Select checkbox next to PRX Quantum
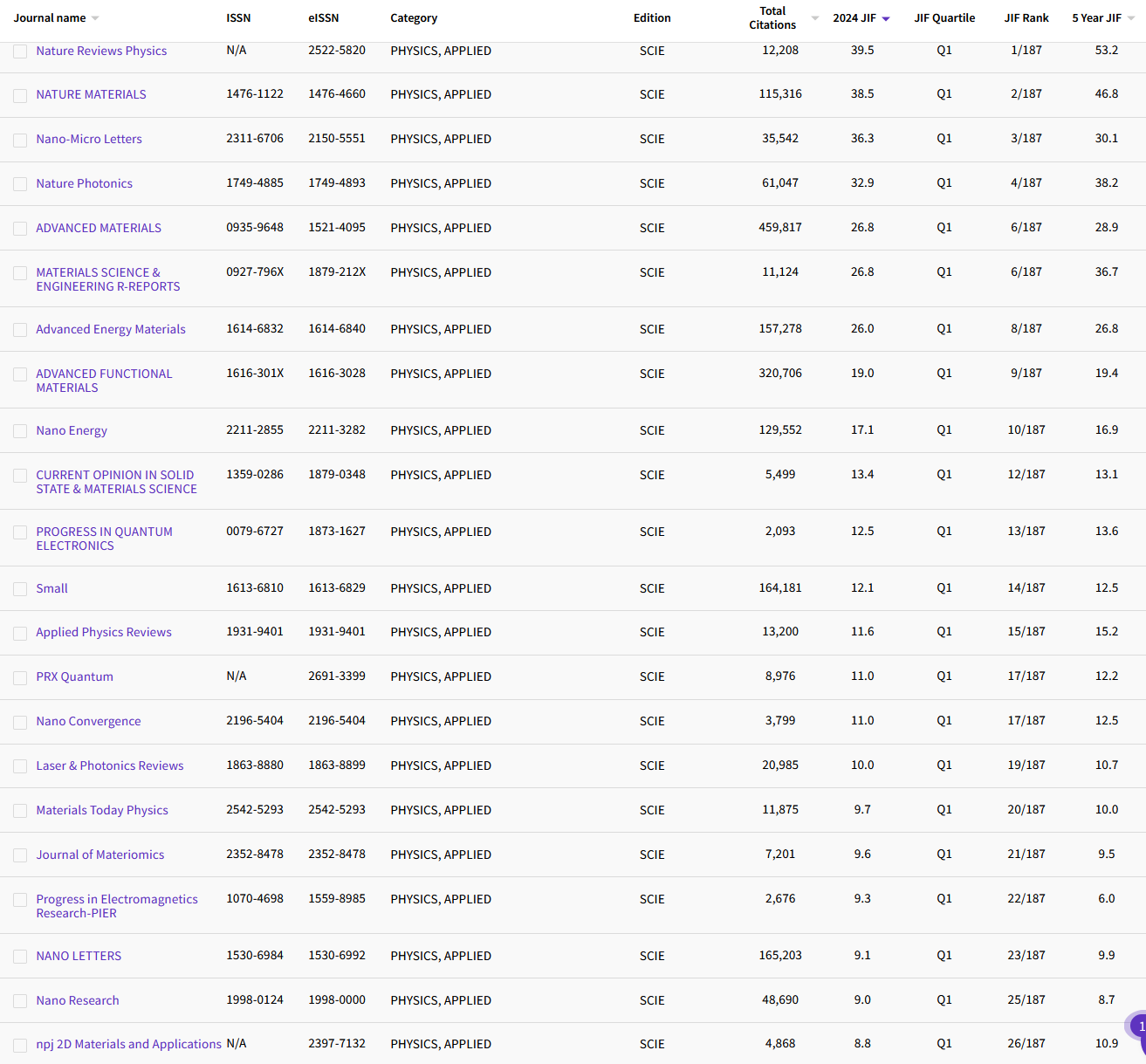This screenshot has height=1064, width=1146. pos(20,677)
